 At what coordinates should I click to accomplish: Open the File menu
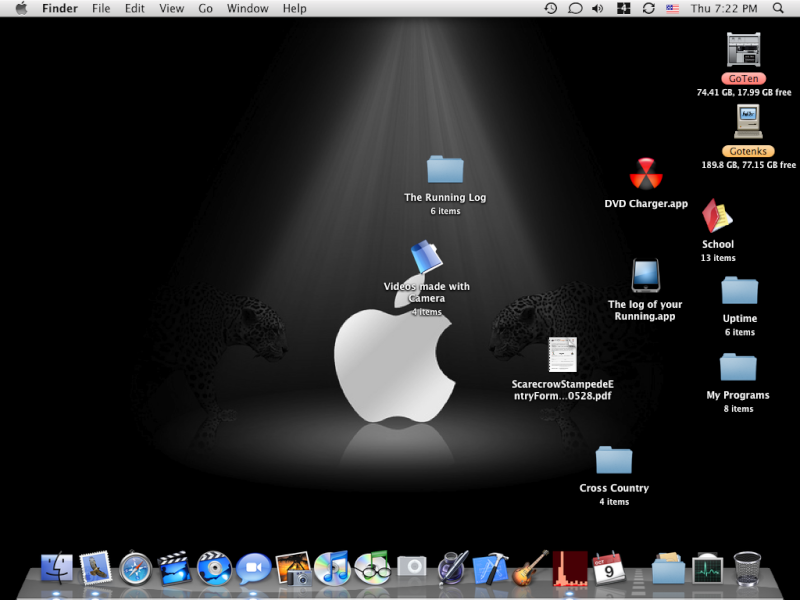(101, 8)
